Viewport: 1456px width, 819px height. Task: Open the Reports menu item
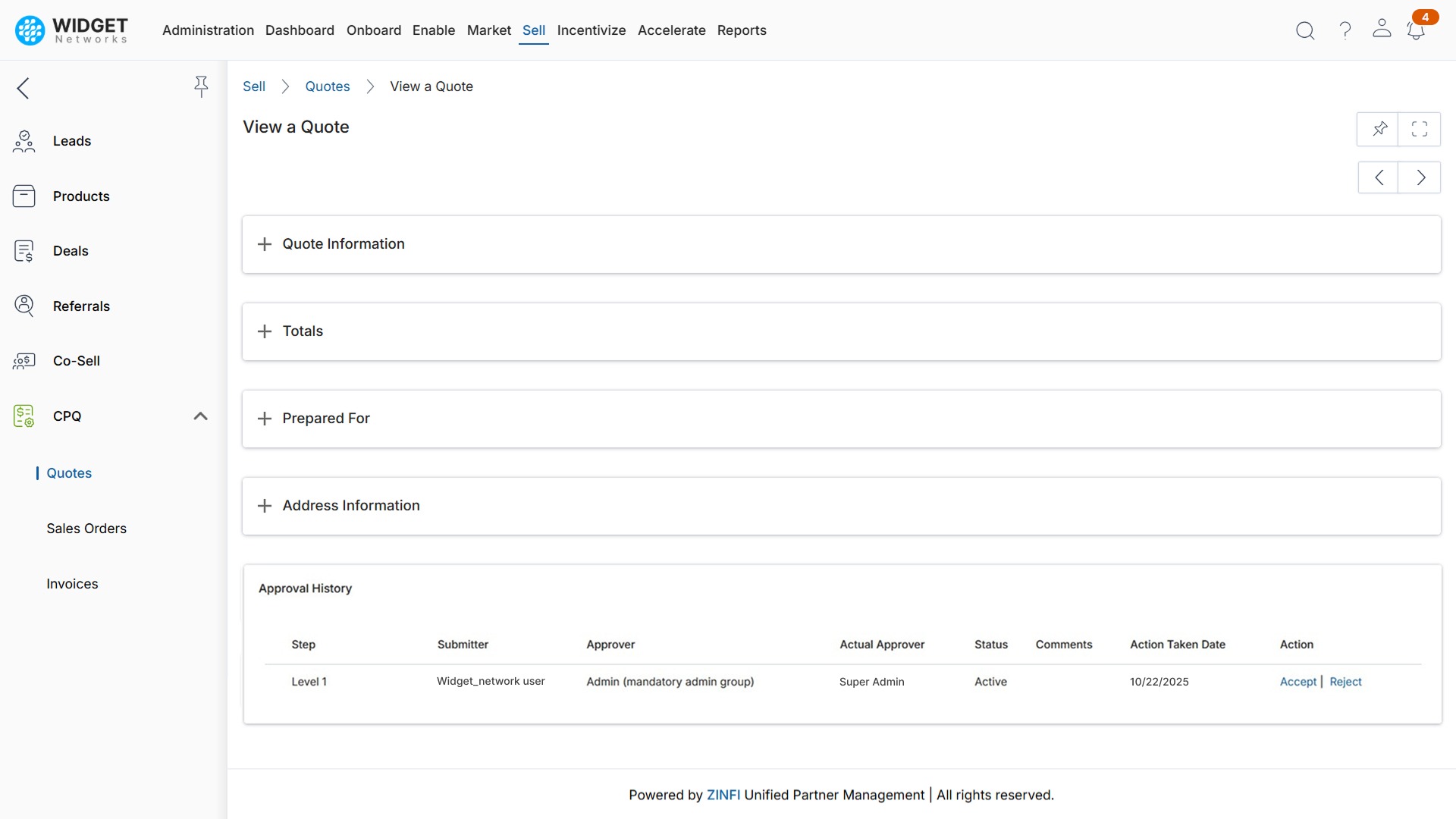click(742, 30)
